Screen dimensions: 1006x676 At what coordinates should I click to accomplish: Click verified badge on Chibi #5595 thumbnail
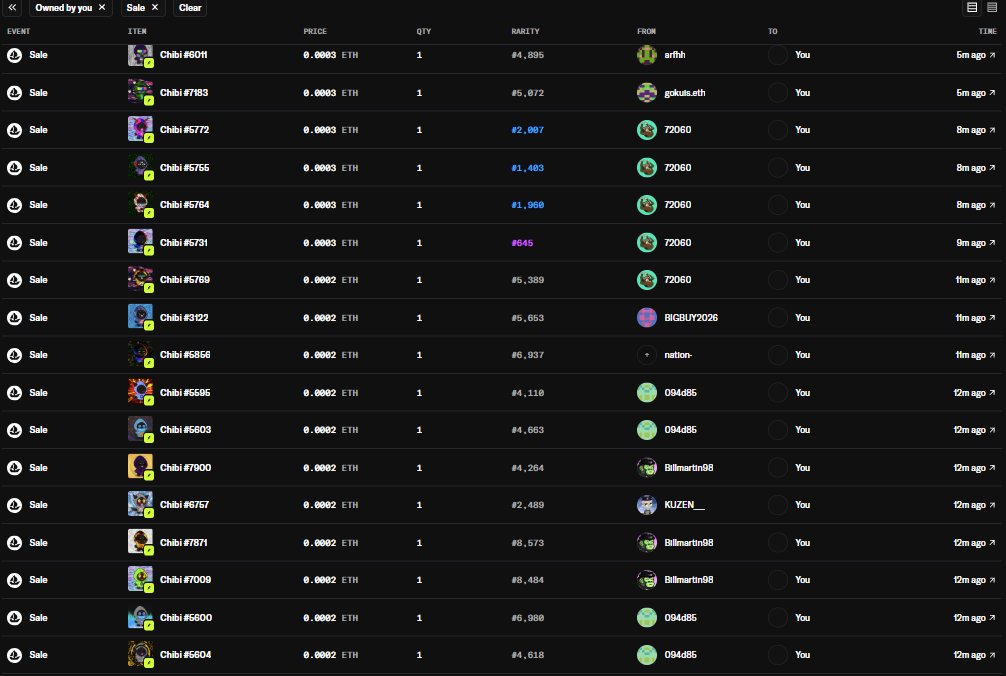(149, 401)
